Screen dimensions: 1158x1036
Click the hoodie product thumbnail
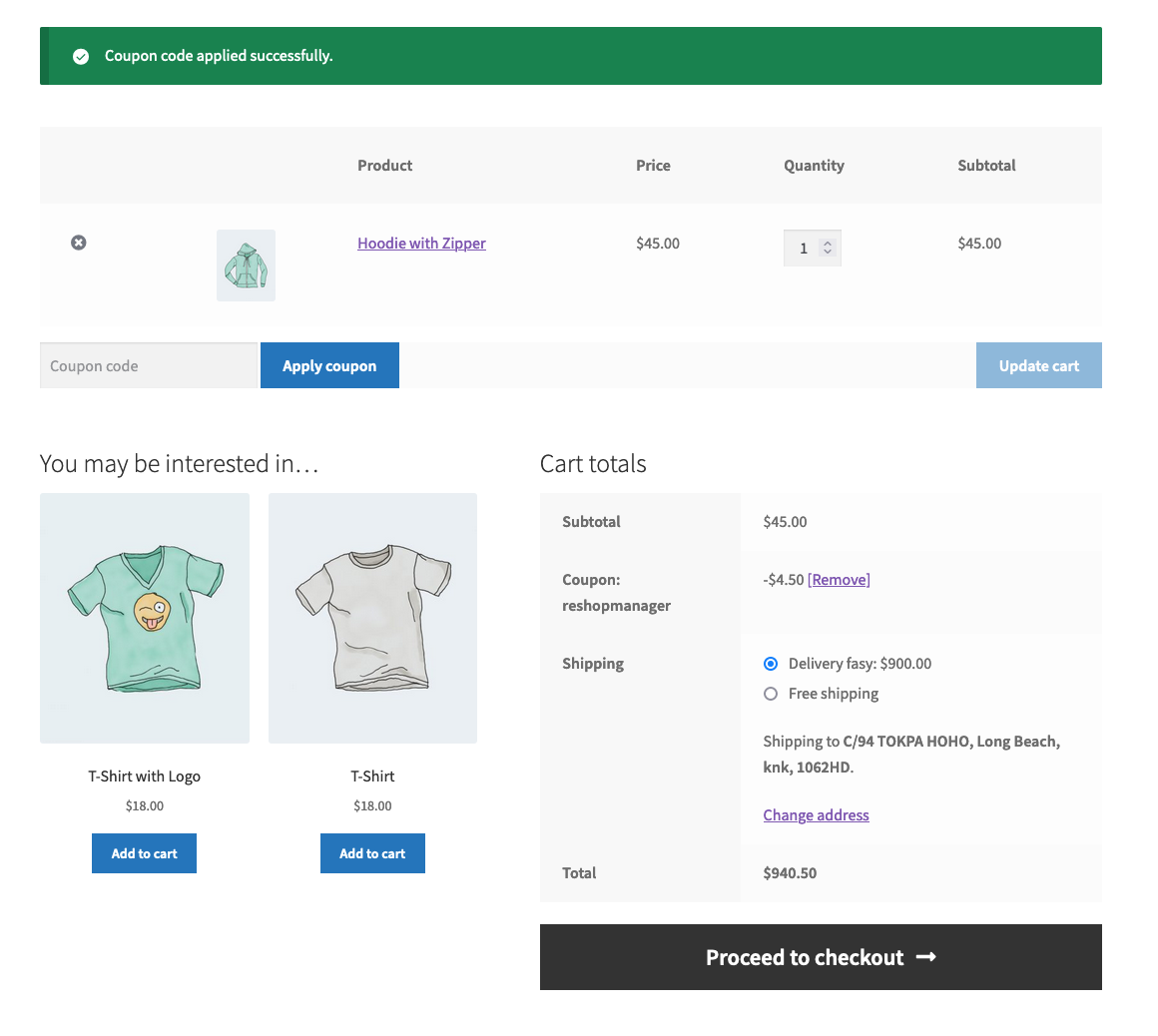(x=246, y=265)
